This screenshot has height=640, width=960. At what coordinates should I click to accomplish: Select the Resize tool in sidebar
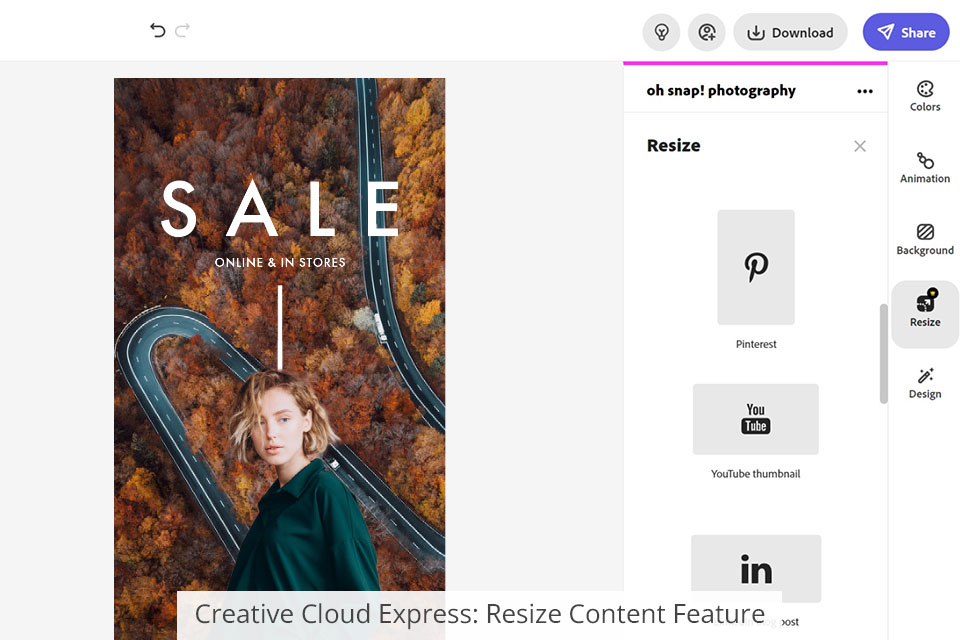tap(924, 314)
